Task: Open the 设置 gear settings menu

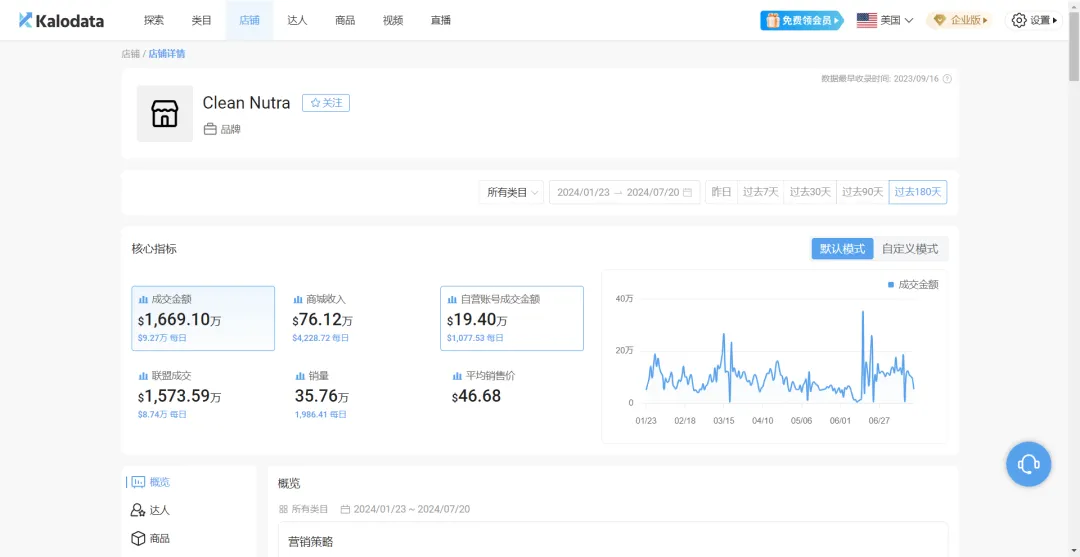Action: 1034,20
